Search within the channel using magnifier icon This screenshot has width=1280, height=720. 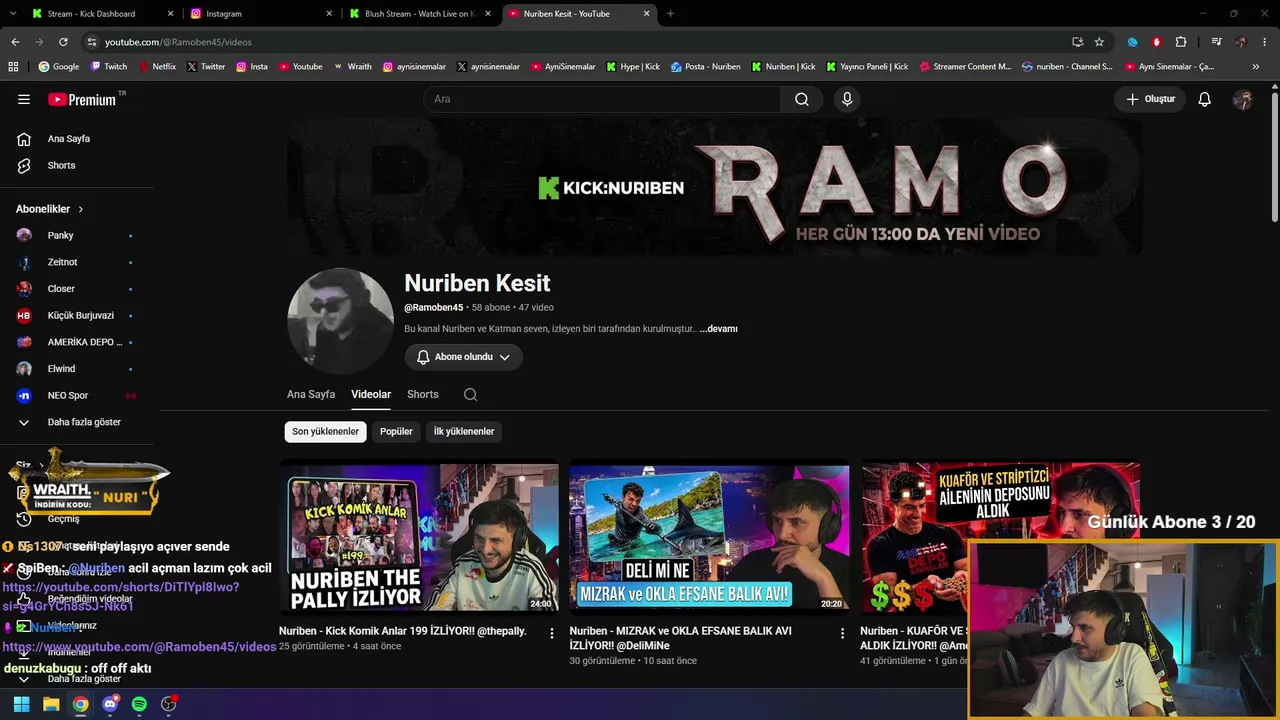[x=470, y=395]
